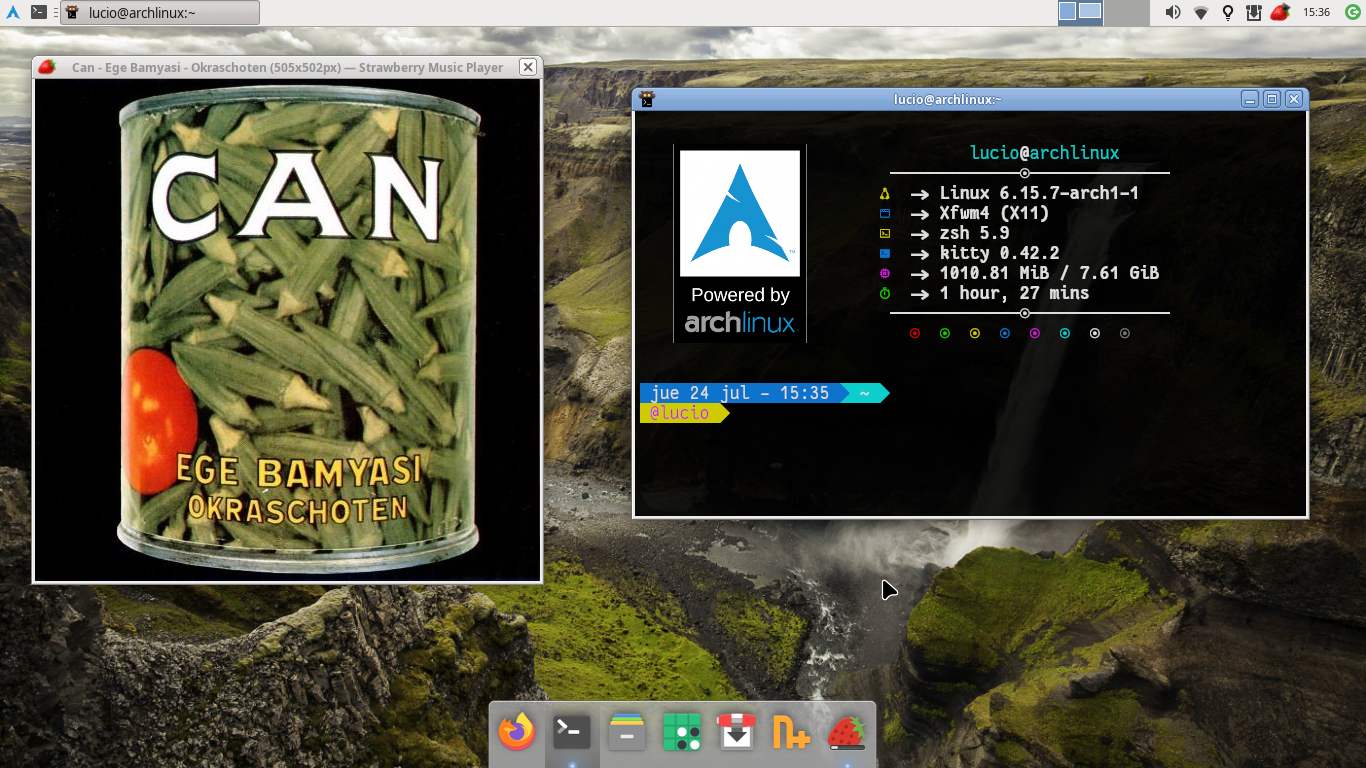Image resolution: width=1366 pixels, height=768 pixels.
Task: Click the Xfwm4 (X11) line
Action: click(x=994, y=213)
